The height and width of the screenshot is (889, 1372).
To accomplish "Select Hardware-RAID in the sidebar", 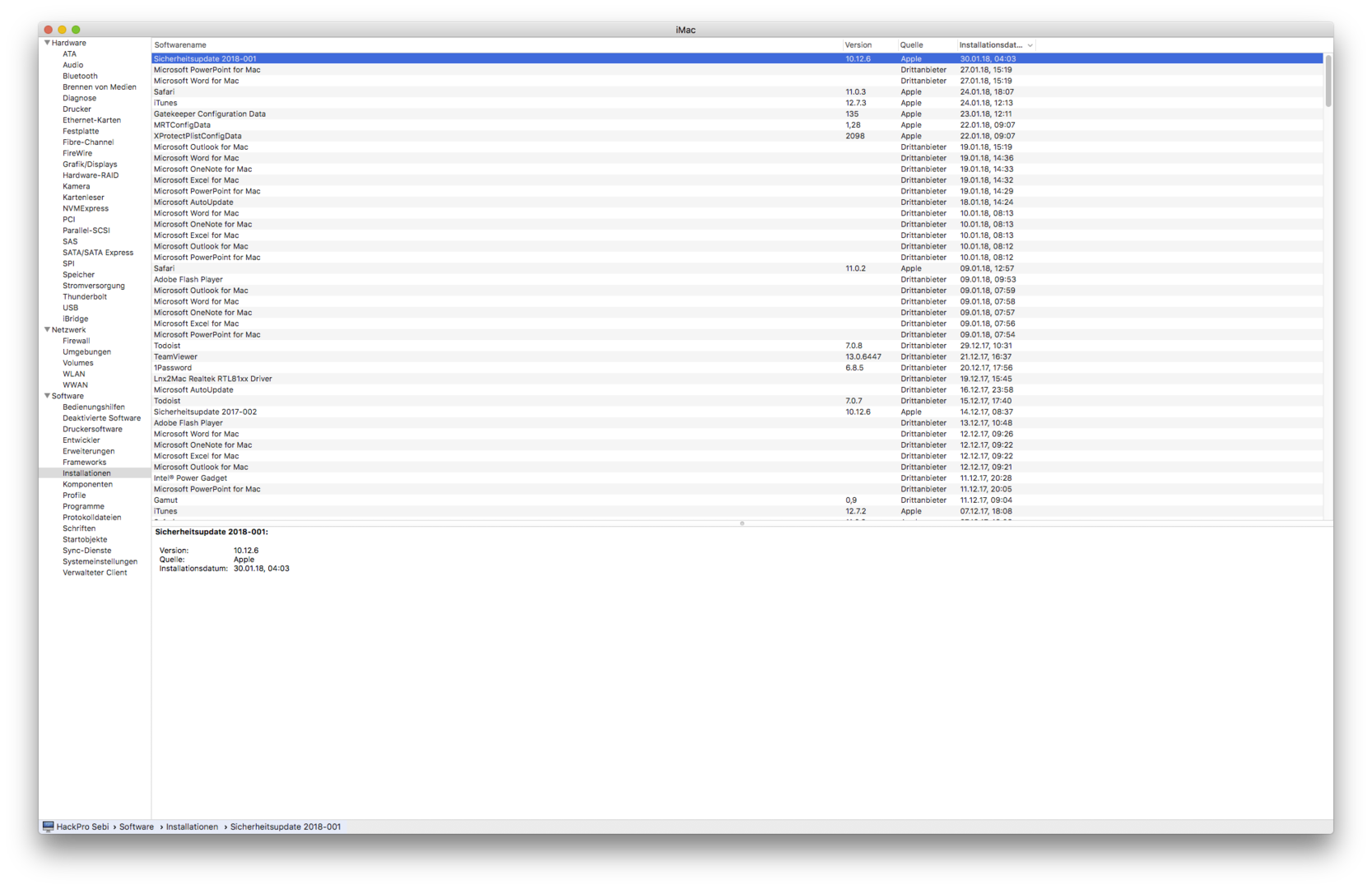I will tap(91, 175).
